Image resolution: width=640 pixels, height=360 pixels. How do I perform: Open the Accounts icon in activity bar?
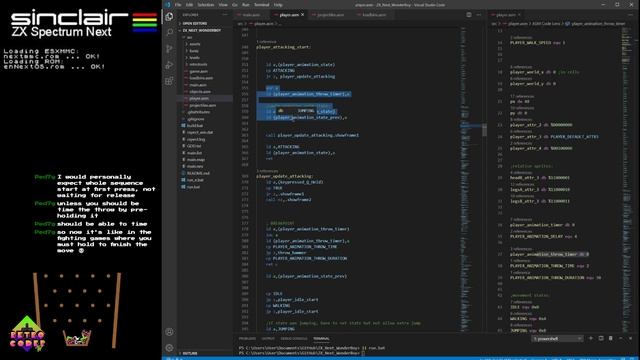169,332
